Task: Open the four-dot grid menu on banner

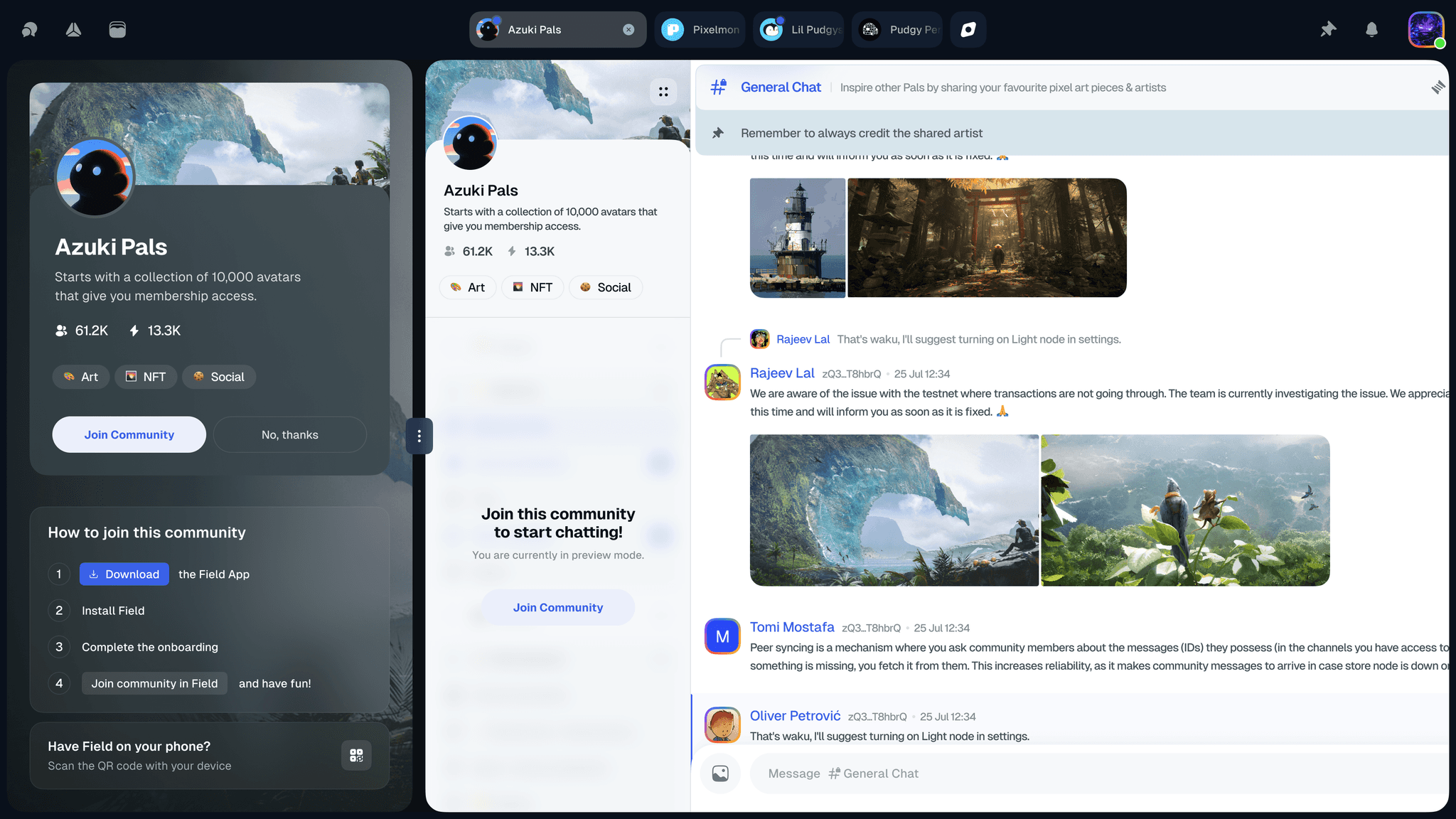Action: (x=663, y=92)
